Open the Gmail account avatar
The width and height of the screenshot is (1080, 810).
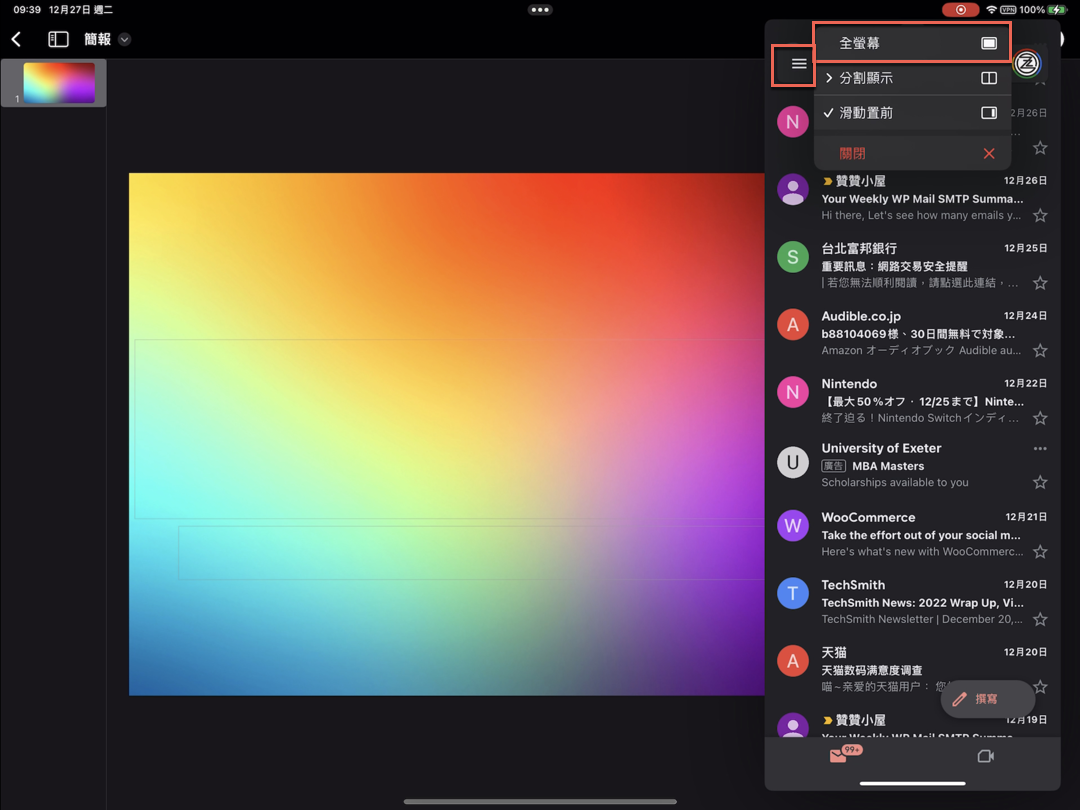(1027, 64)
